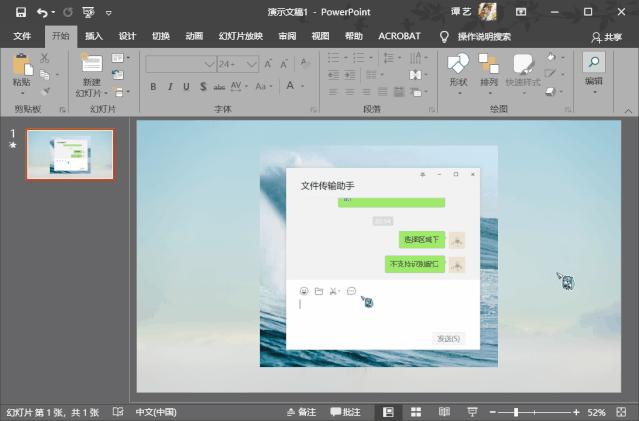Image resolution: width=639 pixels, height=421 pixels.
Task: Decrease font size with the smaller A icon
Action: tap(284, 64)
